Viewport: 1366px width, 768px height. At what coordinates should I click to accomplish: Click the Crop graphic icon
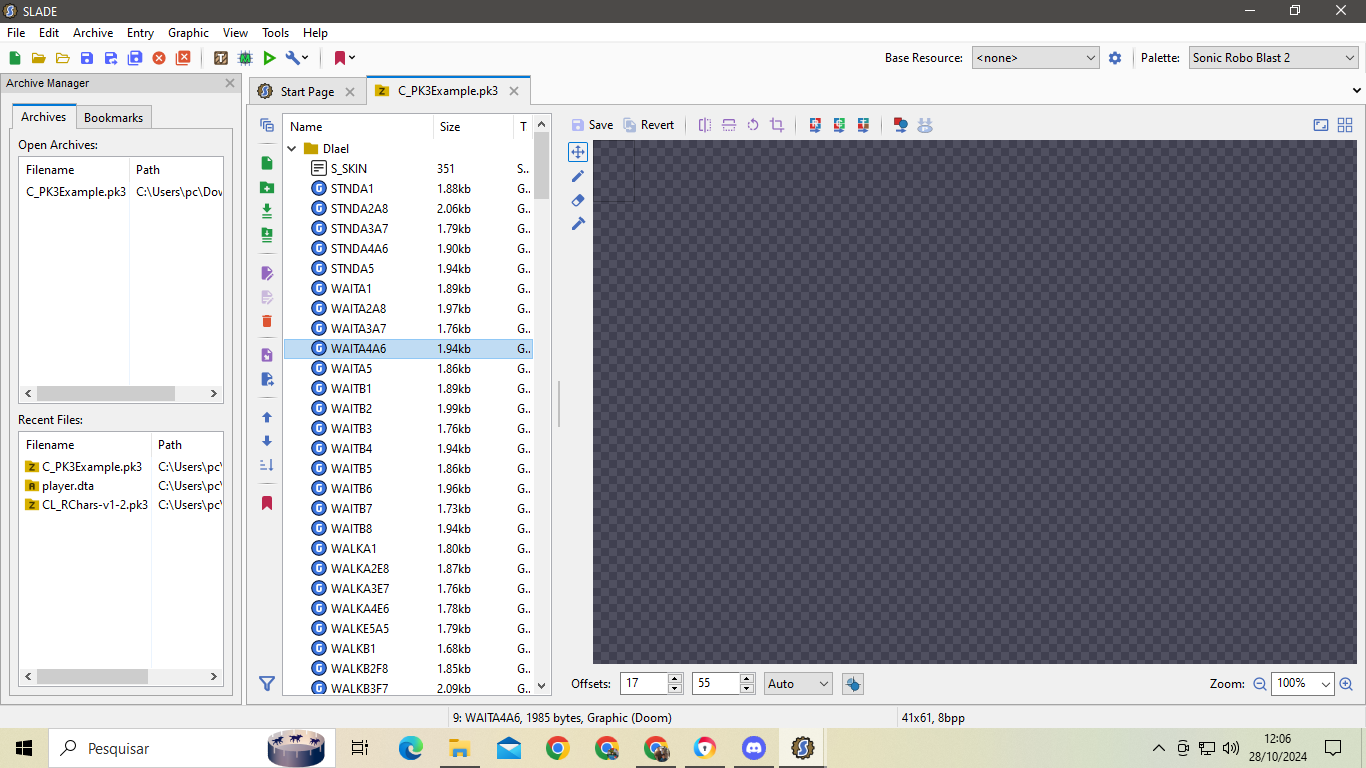(777, 125)
